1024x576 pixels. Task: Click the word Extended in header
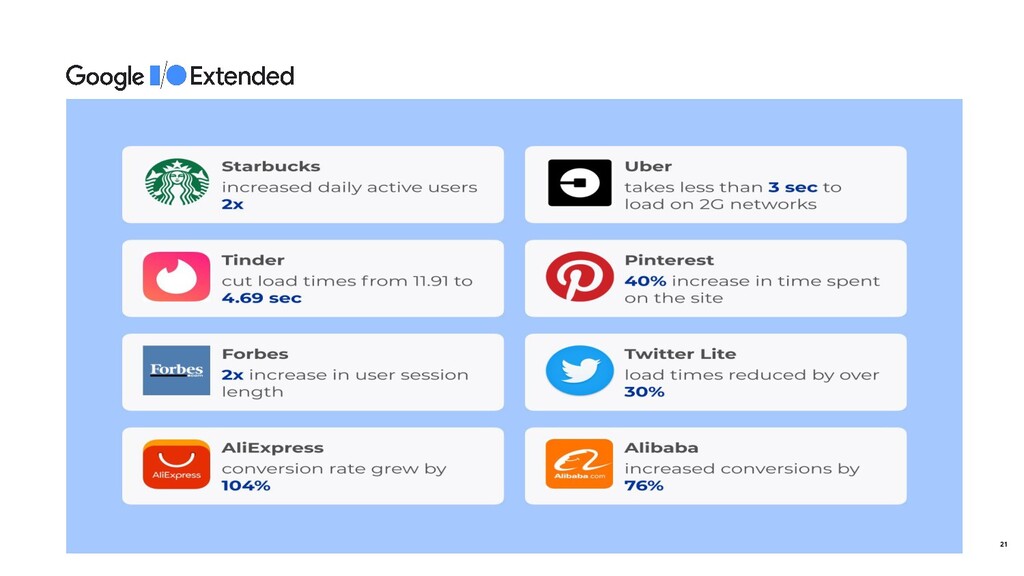click(242, 76)
